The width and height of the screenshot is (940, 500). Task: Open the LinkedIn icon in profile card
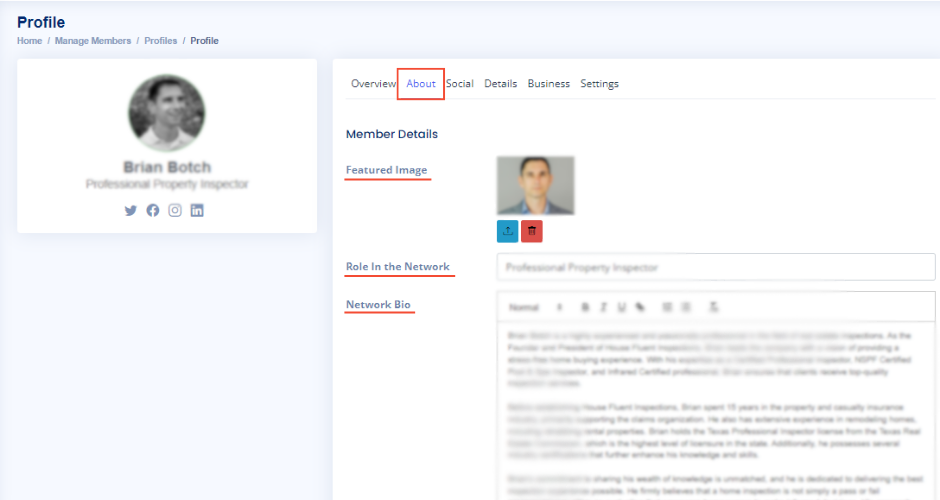pyautogui.click(x=197, y=211)
